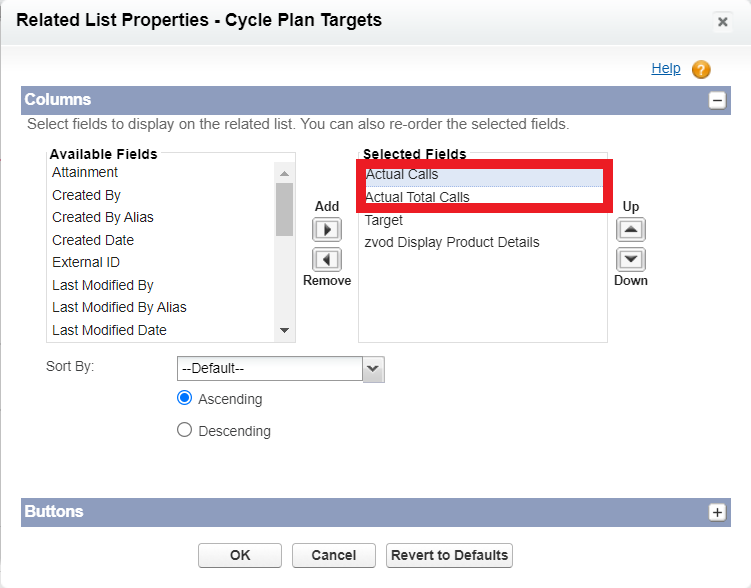This screenshot has height=588, width=751.
Task: Click the Remove left-arrow button
Action: pyautogui.click(x=327, y=260)
